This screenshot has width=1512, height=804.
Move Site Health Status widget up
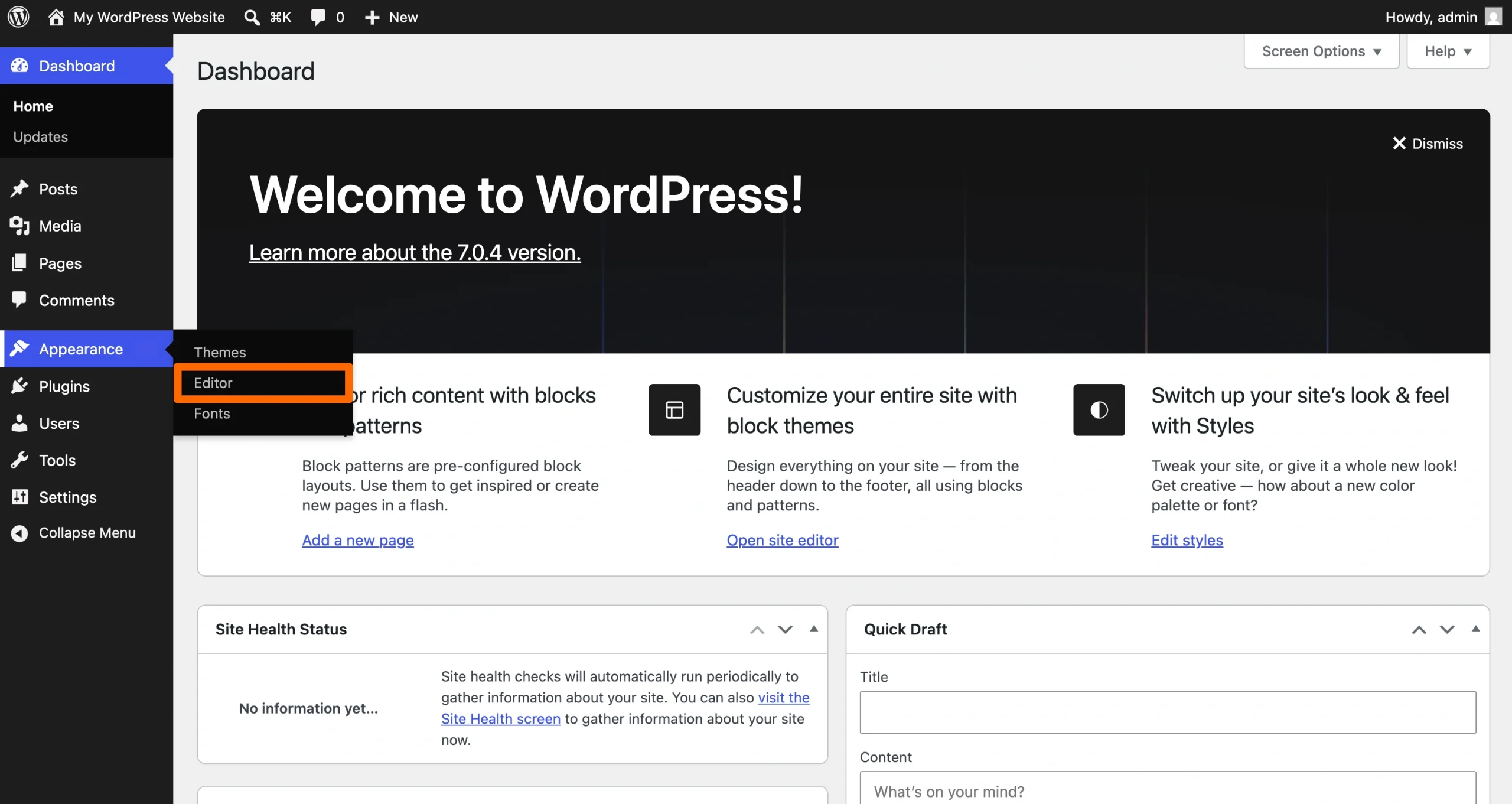pos(757,629)
